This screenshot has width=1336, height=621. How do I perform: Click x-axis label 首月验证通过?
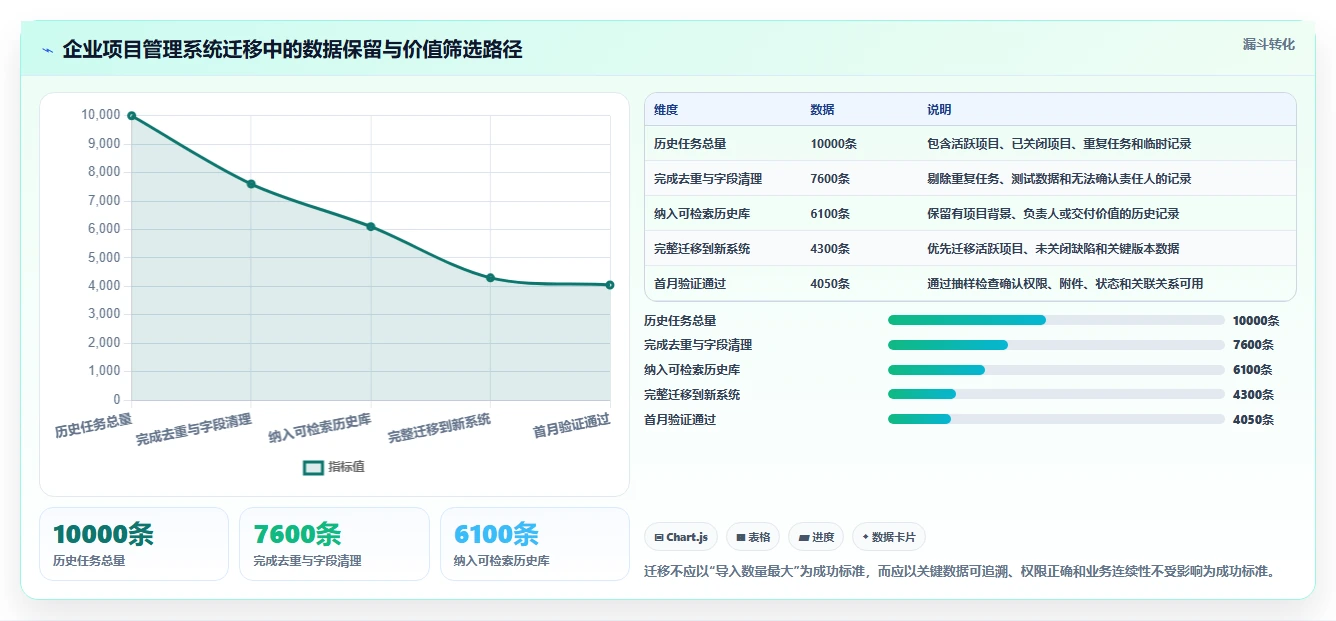click(x=571, y=426)
